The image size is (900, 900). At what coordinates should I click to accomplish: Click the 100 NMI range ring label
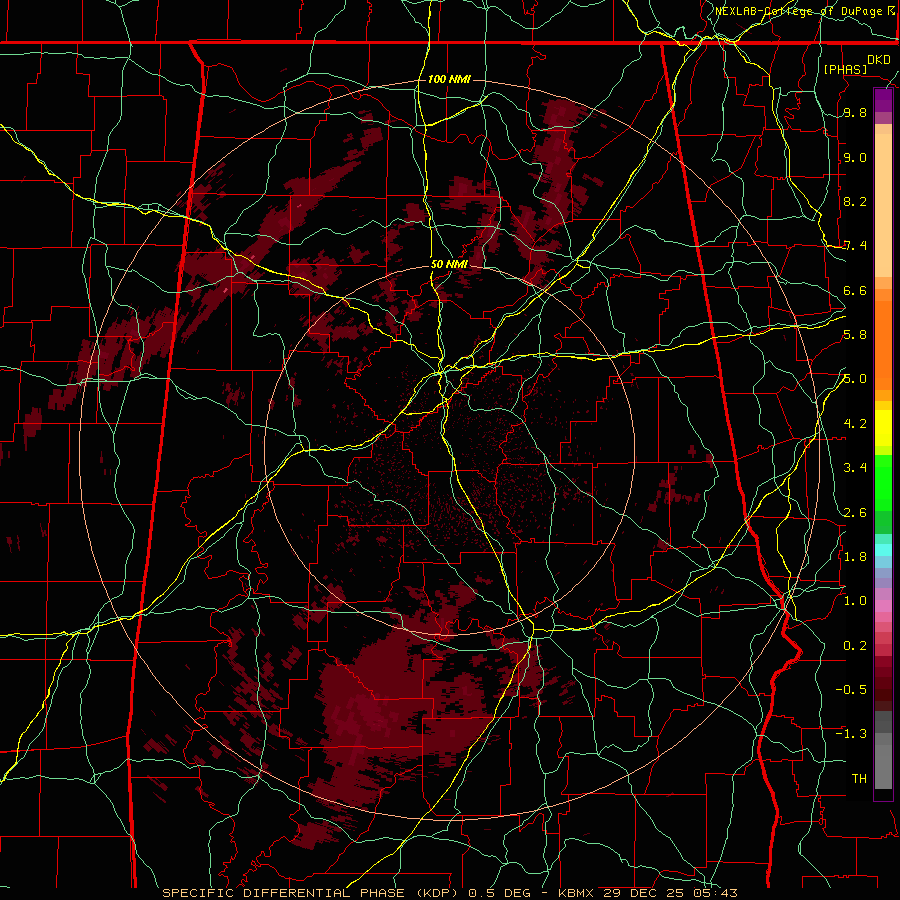pos(449,79)
